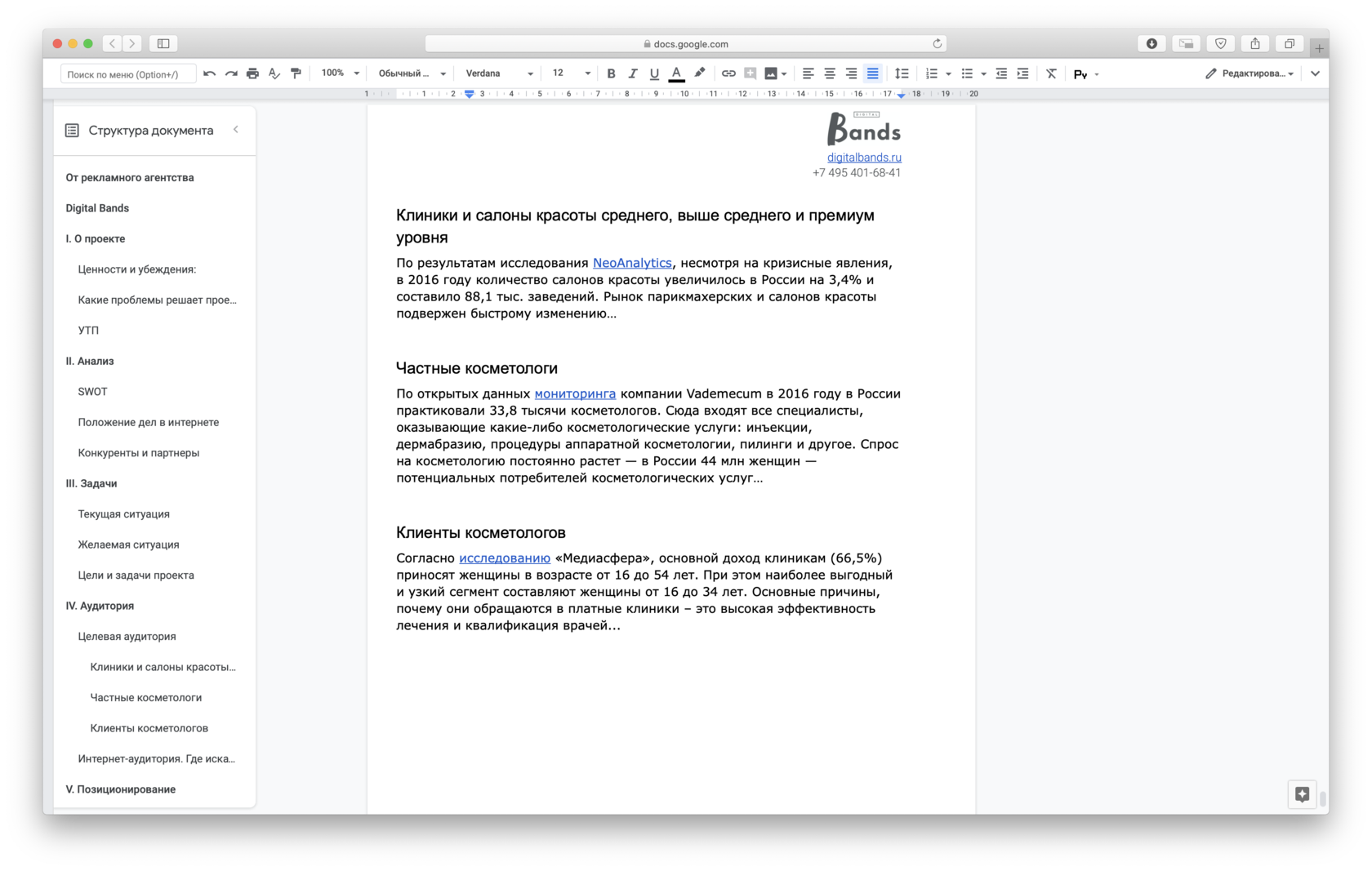The height and width of the screenshot is (871, 1372).
Task: Click the menu search field
Action: point(128,74)
